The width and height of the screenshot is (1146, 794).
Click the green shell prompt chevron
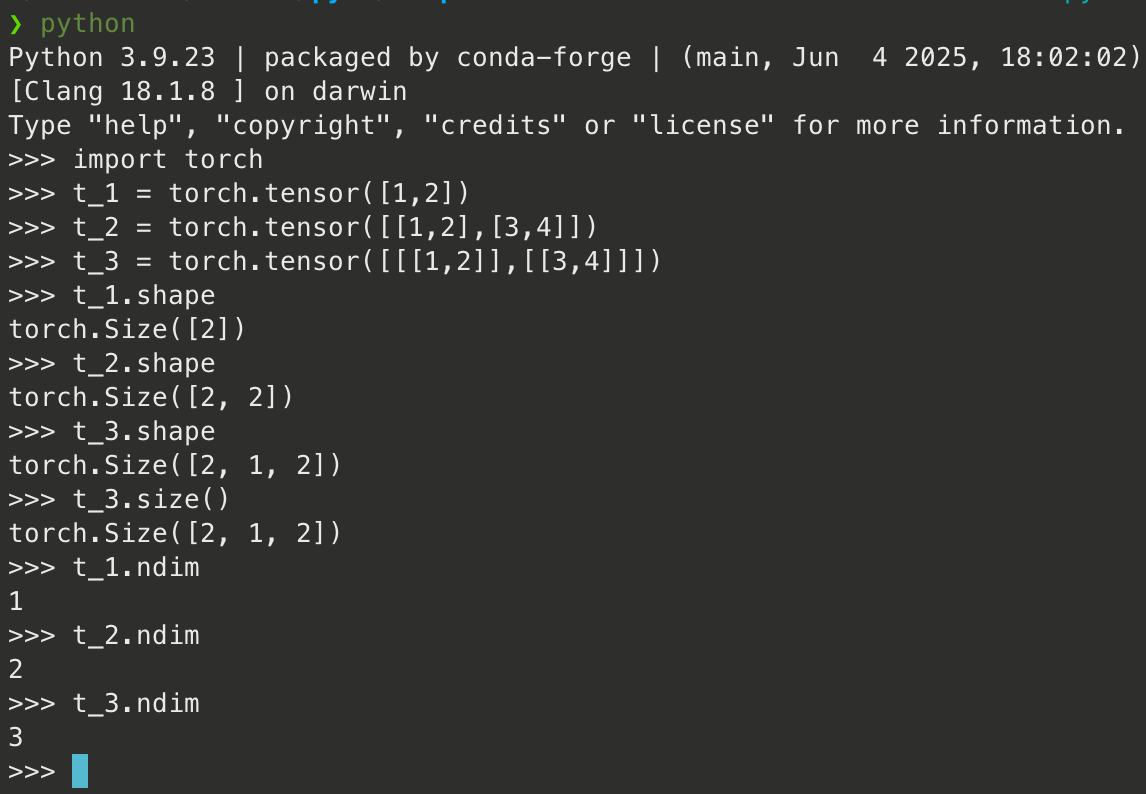pyautogui.click(x=15, y=23)
